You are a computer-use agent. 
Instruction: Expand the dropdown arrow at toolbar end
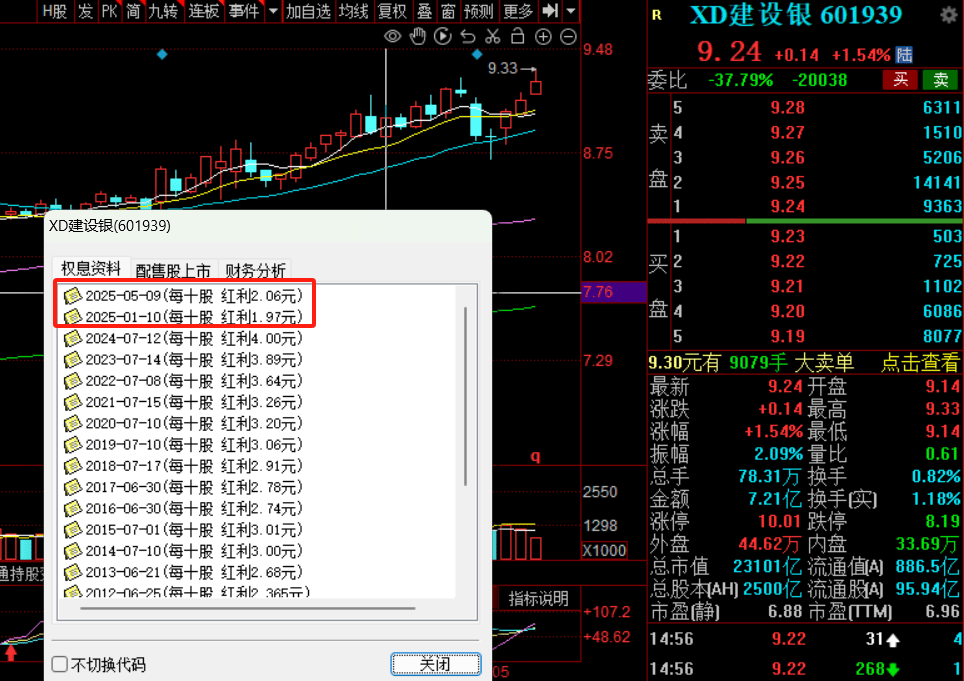click(571, 10)
